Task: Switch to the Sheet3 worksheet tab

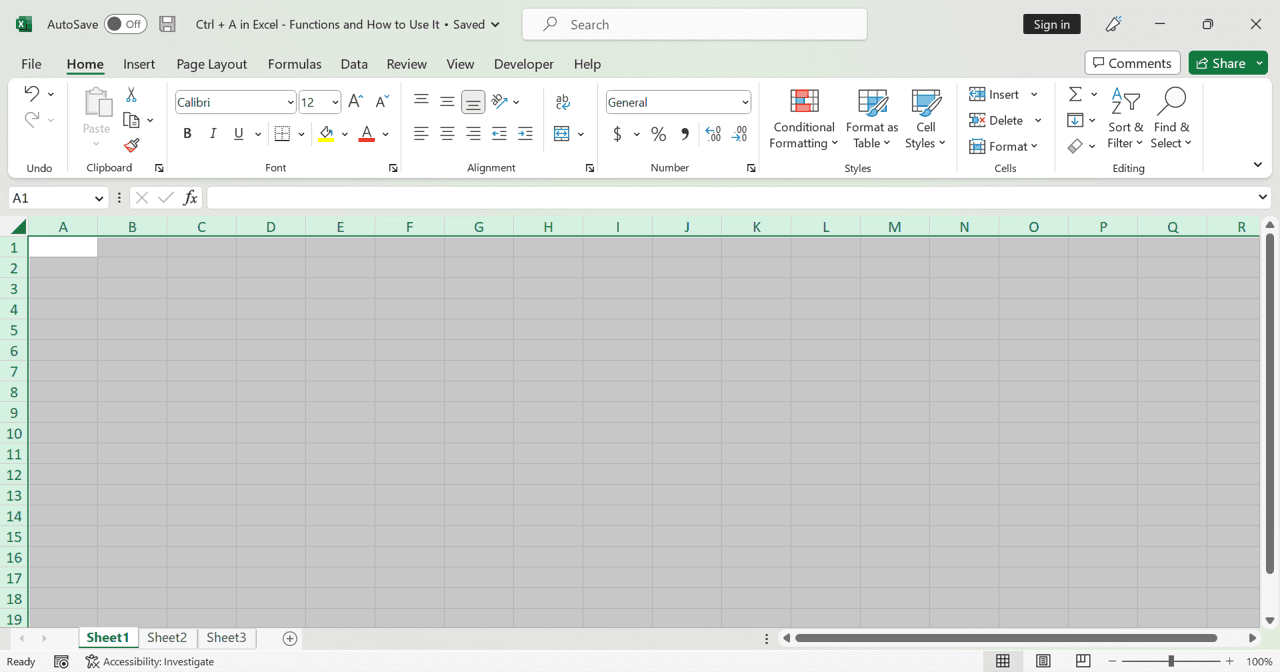Action: tap(226, 637)
